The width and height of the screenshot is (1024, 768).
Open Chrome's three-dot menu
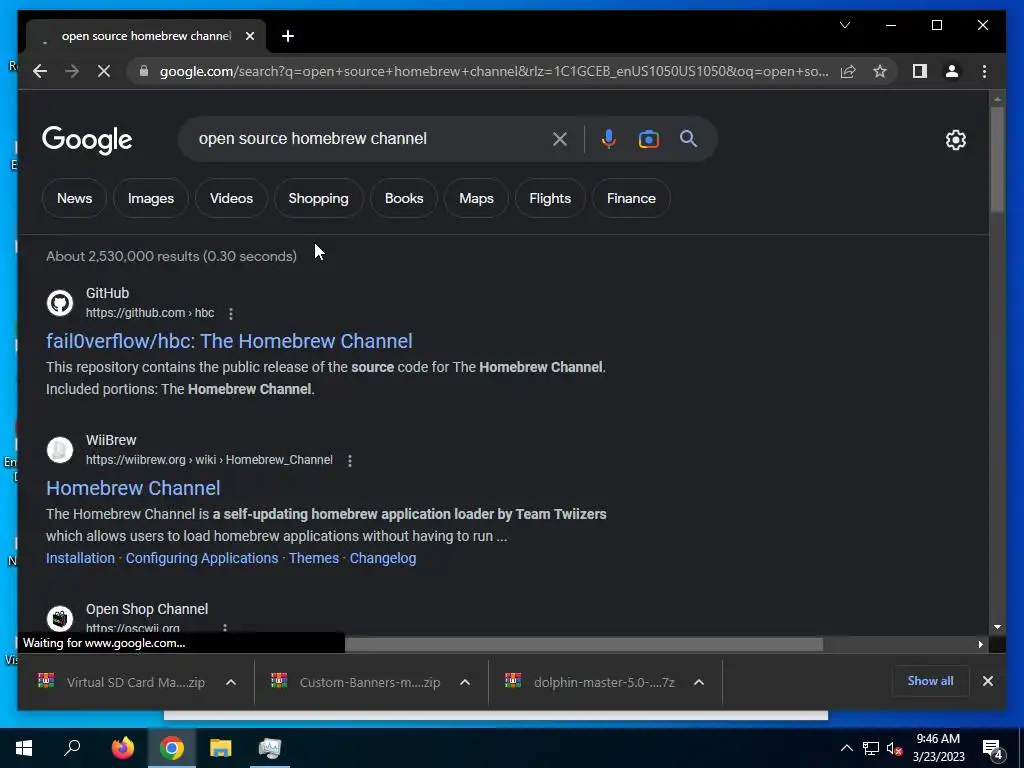(x=984, y=71)
